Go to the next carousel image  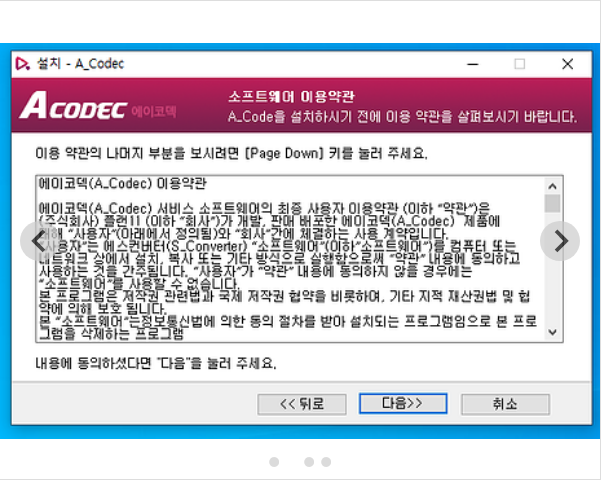click(x=560, y=241)
